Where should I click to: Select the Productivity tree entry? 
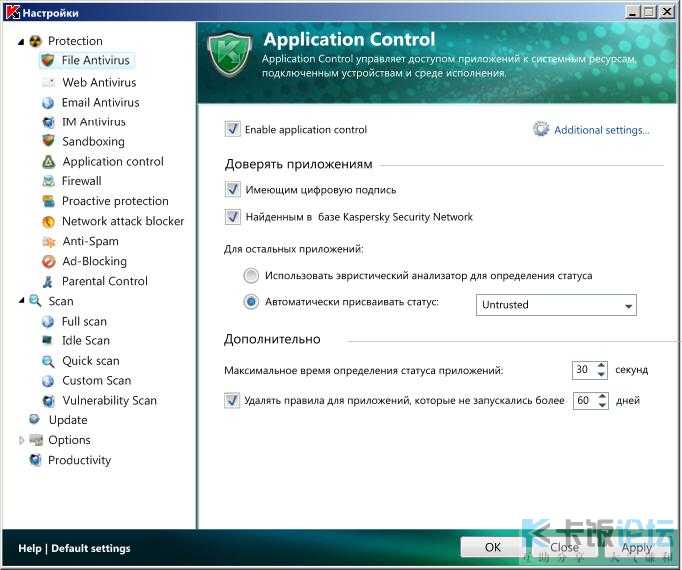point(80,460)
